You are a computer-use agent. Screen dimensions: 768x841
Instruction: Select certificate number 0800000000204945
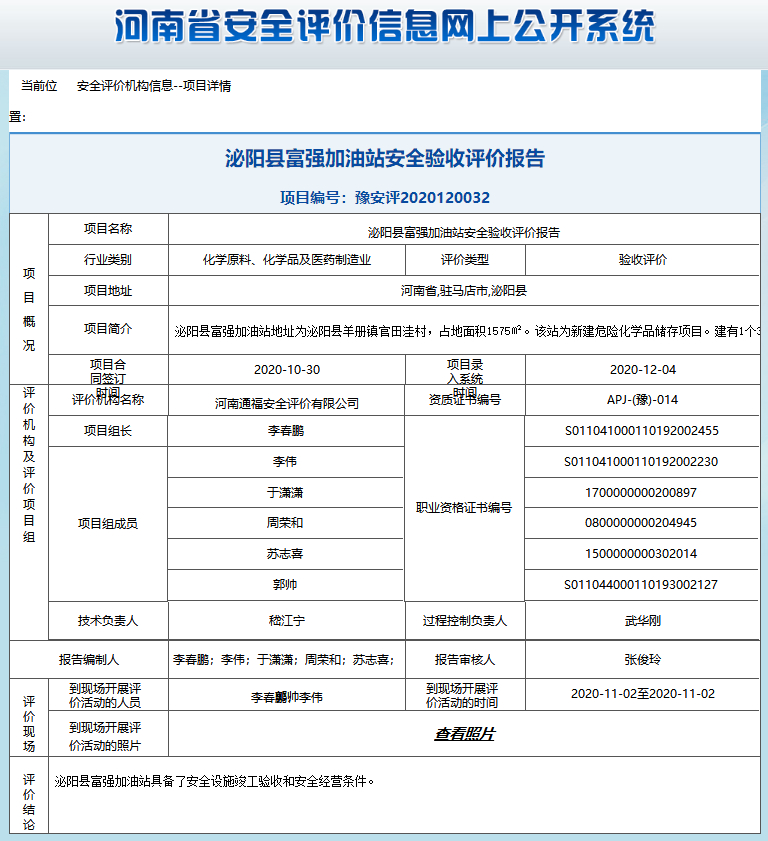click(x=641, y=523)
